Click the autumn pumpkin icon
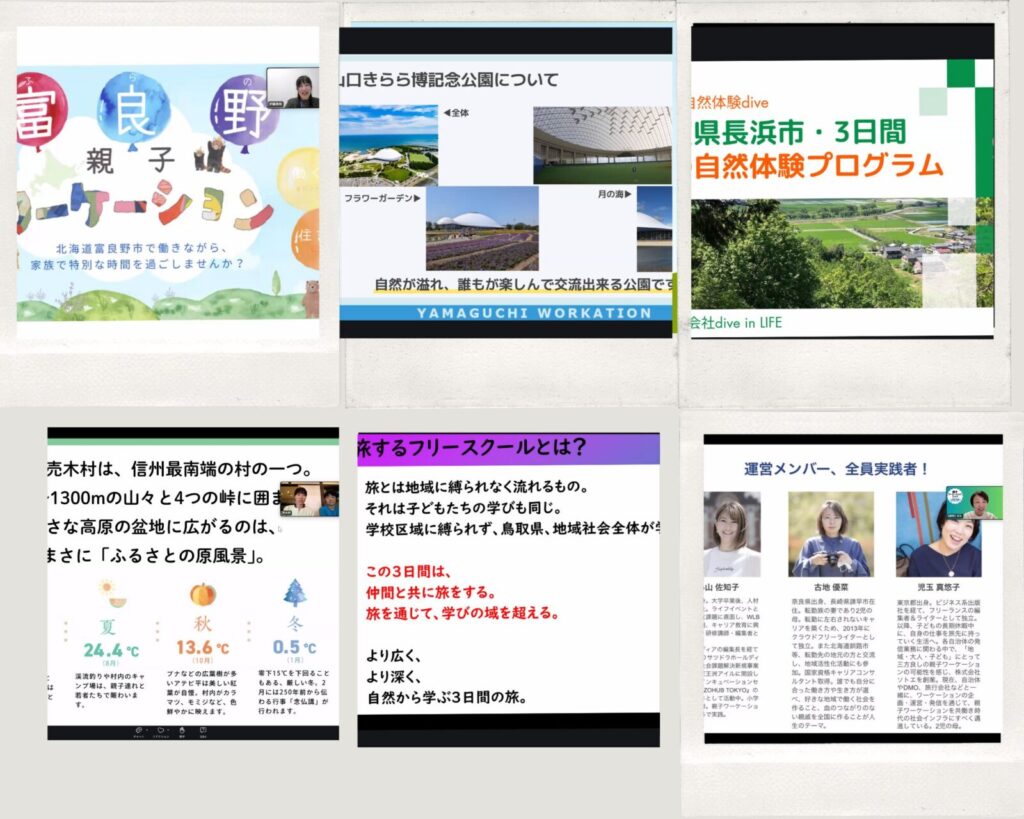The width and height of the screenshot is (1024, 819). click(203, 595)
